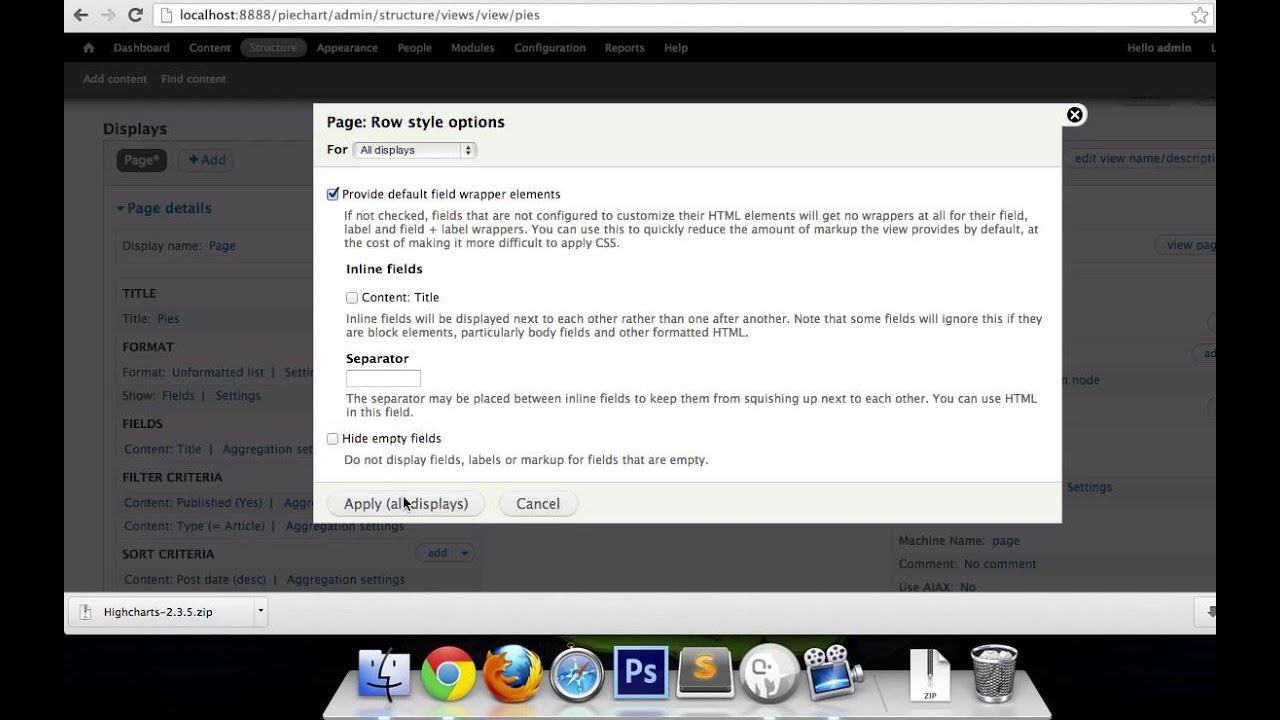Edit the Comment No comment link
Viewport: 1280px width, 720px height.
tap(1000, 564)
